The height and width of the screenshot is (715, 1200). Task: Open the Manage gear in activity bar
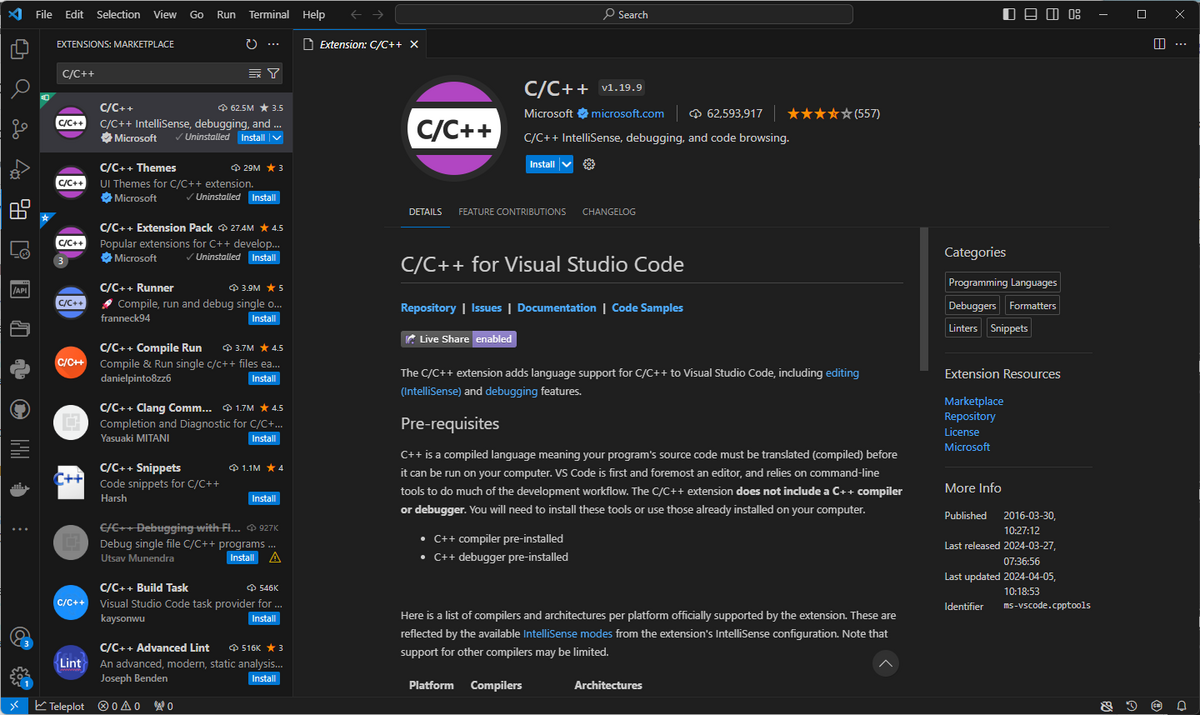coord(20,677)
